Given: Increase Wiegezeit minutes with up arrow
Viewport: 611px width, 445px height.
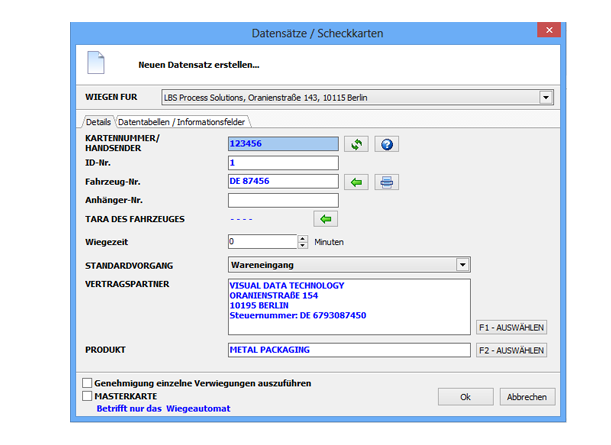Looking at the screenshot, I should pos(303,238).
